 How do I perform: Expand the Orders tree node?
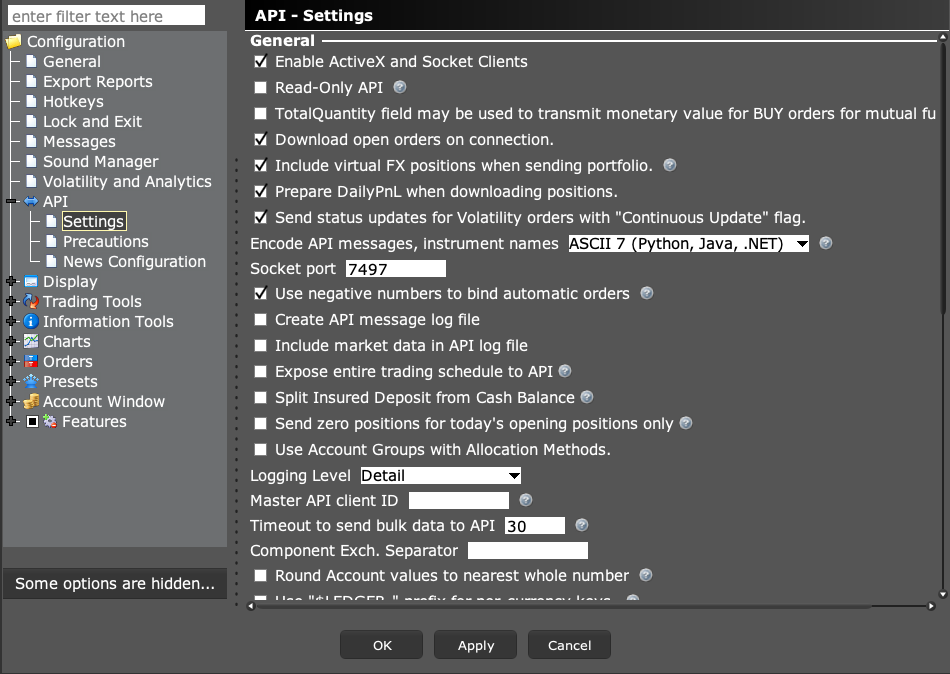pyautogui.click(x=12, y=361)
